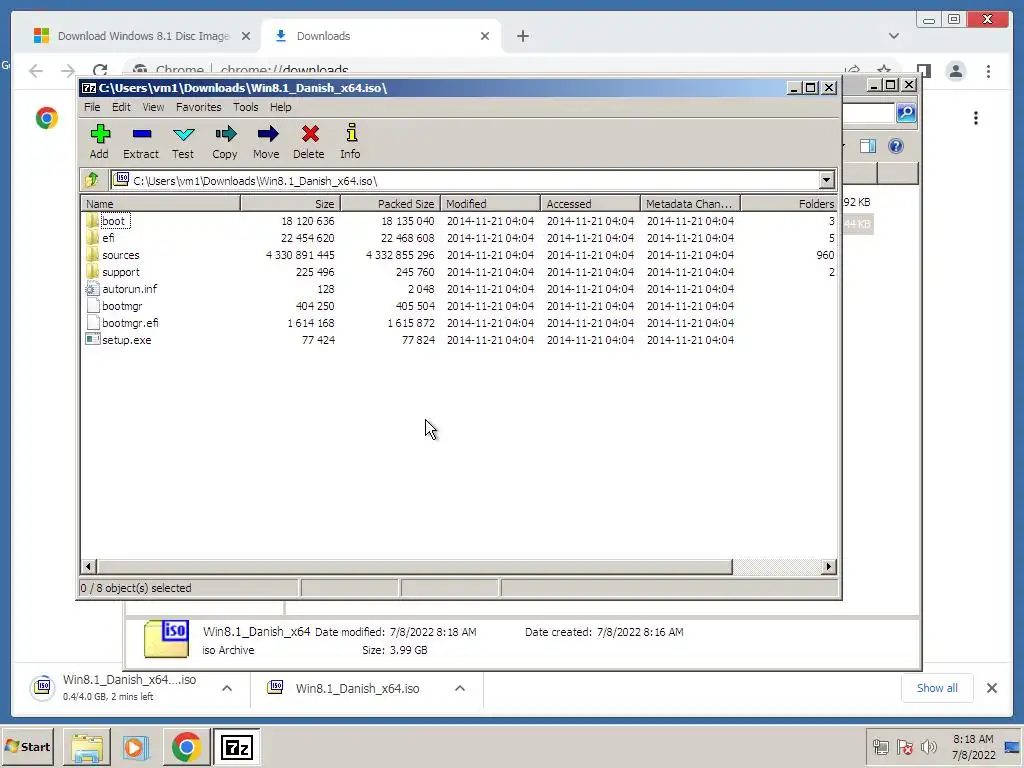Expand options for the downloading Win8.1 ISO item
The height and width of the screenshot is (768, 1024).
coord(227,688)
